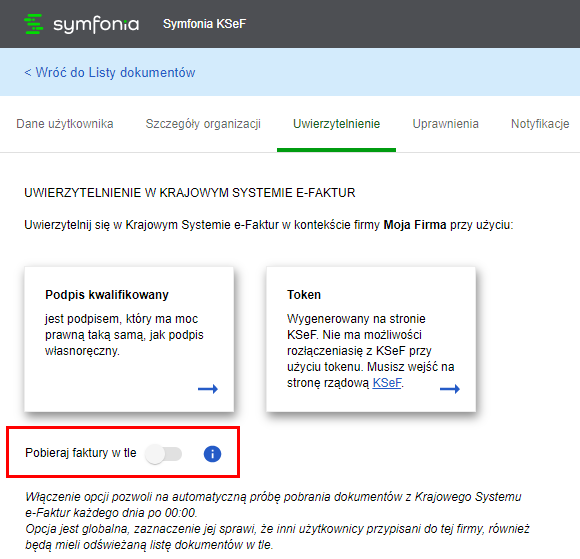The height and width of the screenshot is (559, 580).
Task: Click the arrow in Podpis kwalifikowany card
Action: pyautogui.click(x=208, y=389)
